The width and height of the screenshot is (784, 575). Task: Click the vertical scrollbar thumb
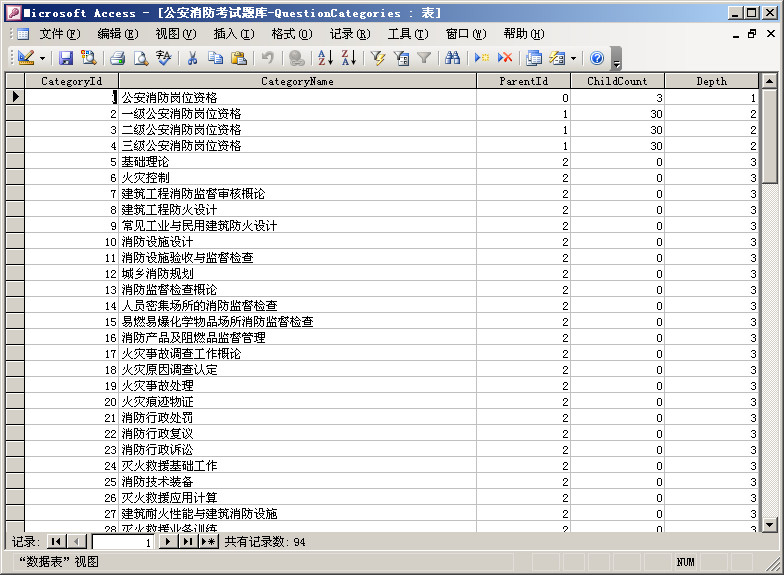[x=770, y=136]
